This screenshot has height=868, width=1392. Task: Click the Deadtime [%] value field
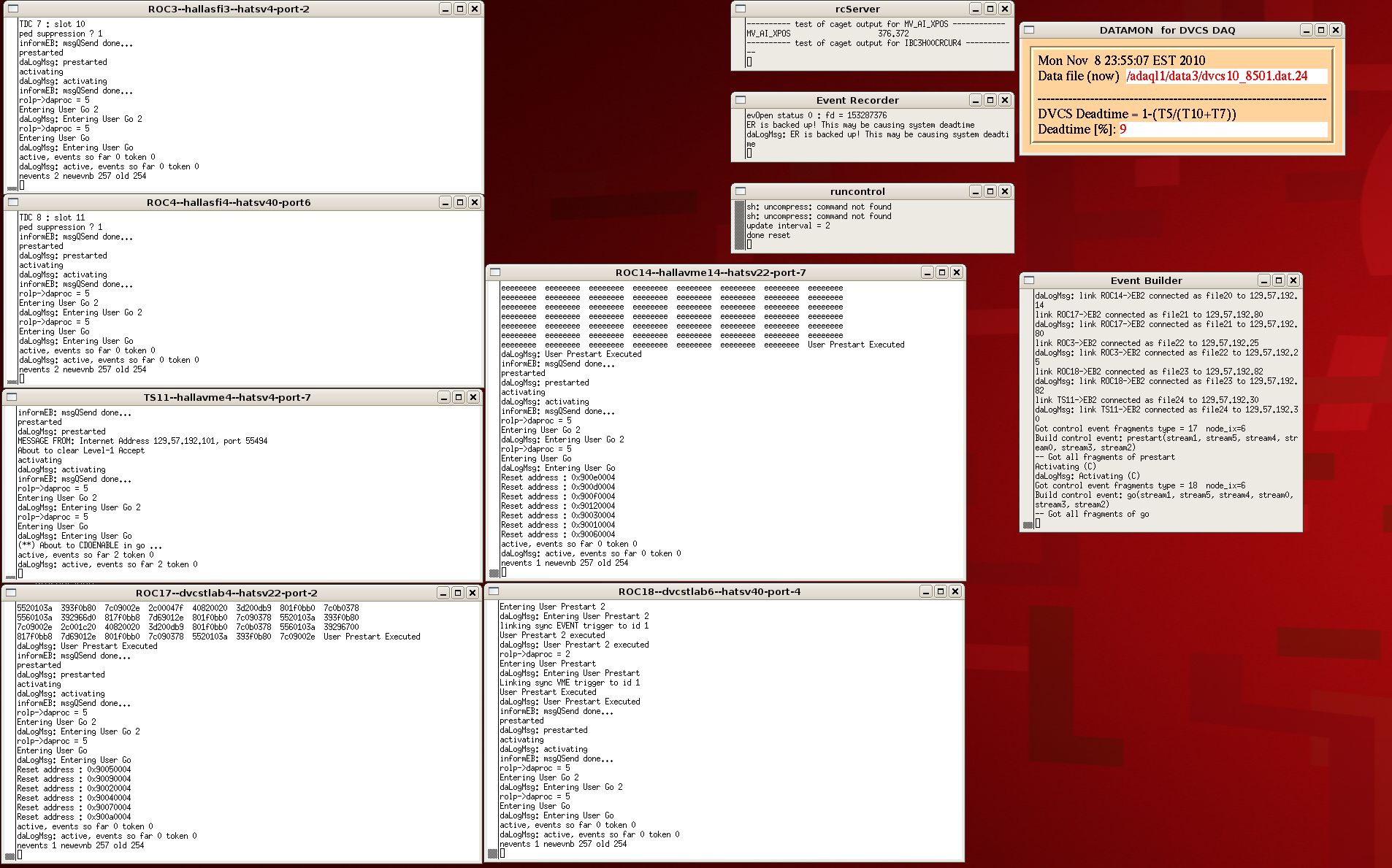1223,129
